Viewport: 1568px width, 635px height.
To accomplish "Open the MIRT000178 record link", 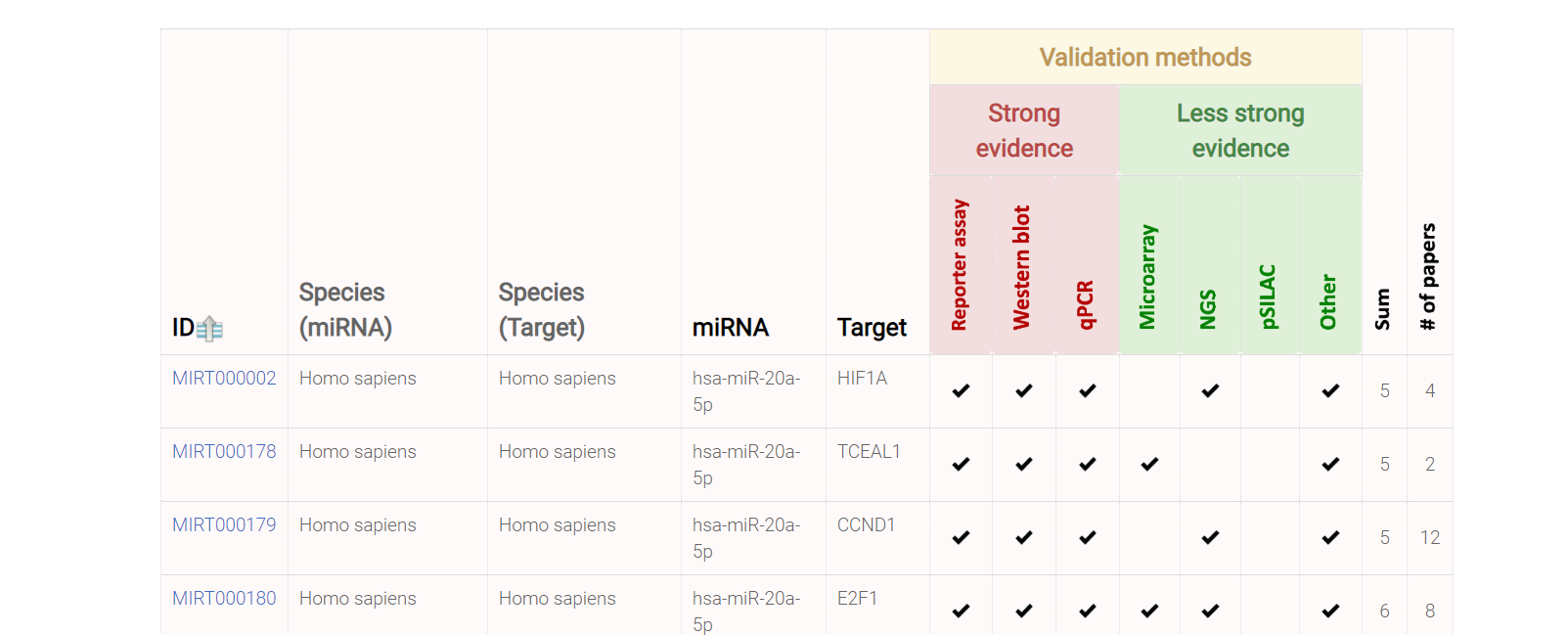I will click(x=224, y=451).
